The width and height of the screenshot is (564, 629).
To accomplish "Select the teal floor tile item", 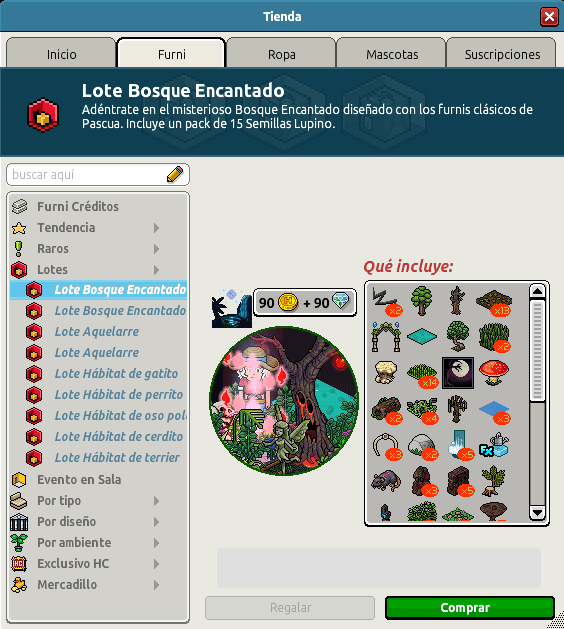I will click(x=422, y=336).
